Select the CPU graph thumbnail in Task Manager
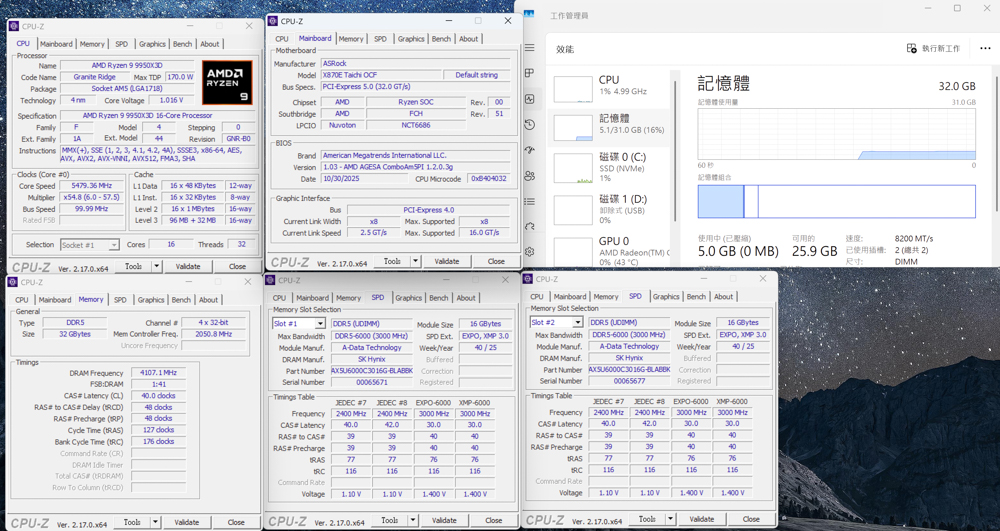 pos(573,89)
